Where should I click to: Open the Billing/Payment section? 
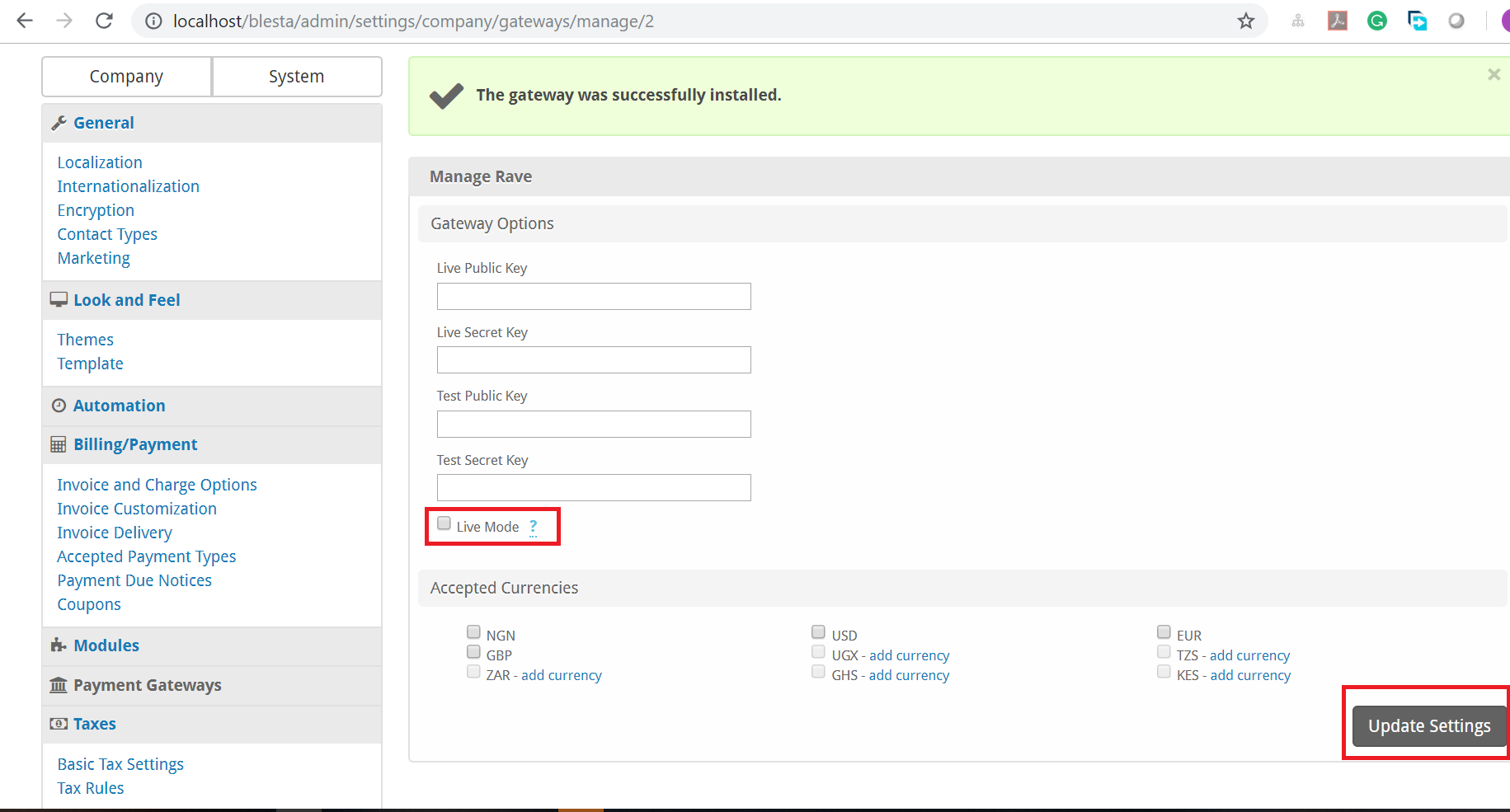(135, 444)
